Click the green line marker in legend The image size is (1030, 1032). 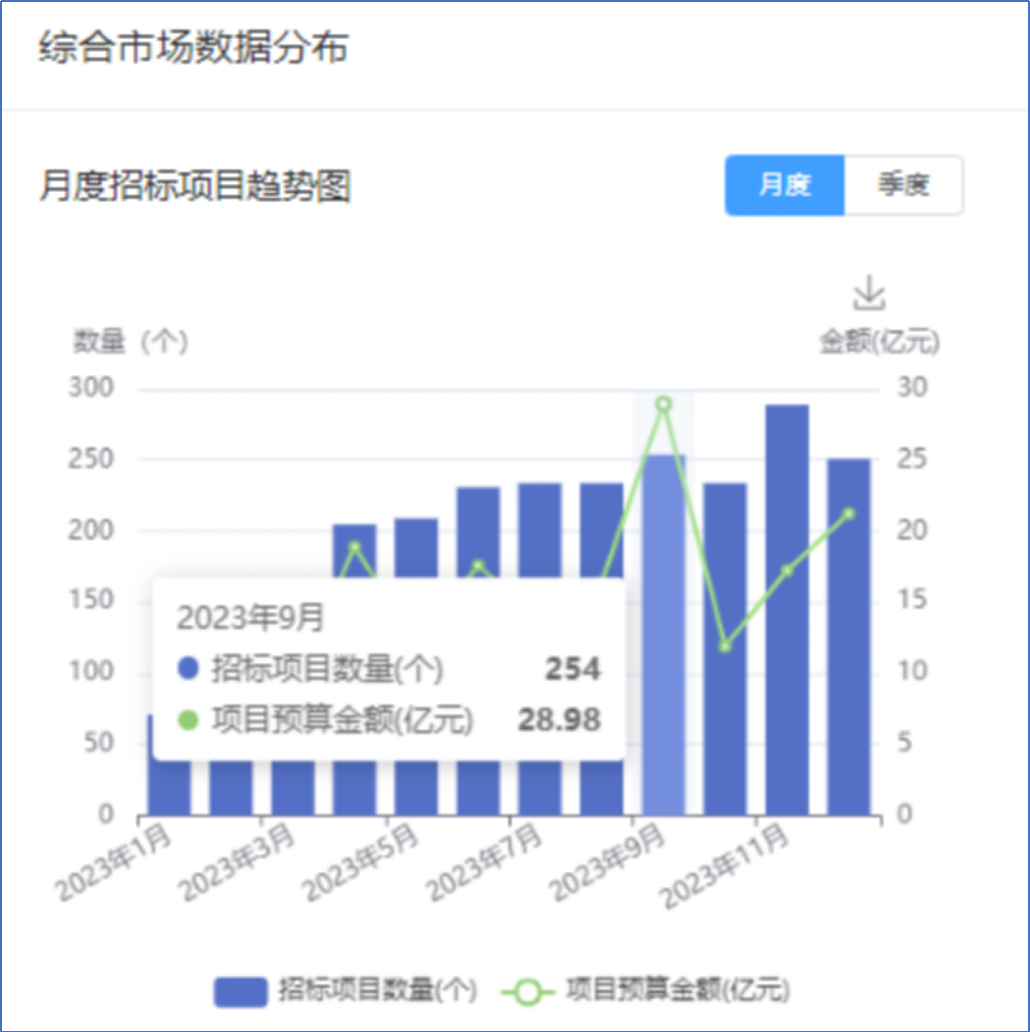528,992
